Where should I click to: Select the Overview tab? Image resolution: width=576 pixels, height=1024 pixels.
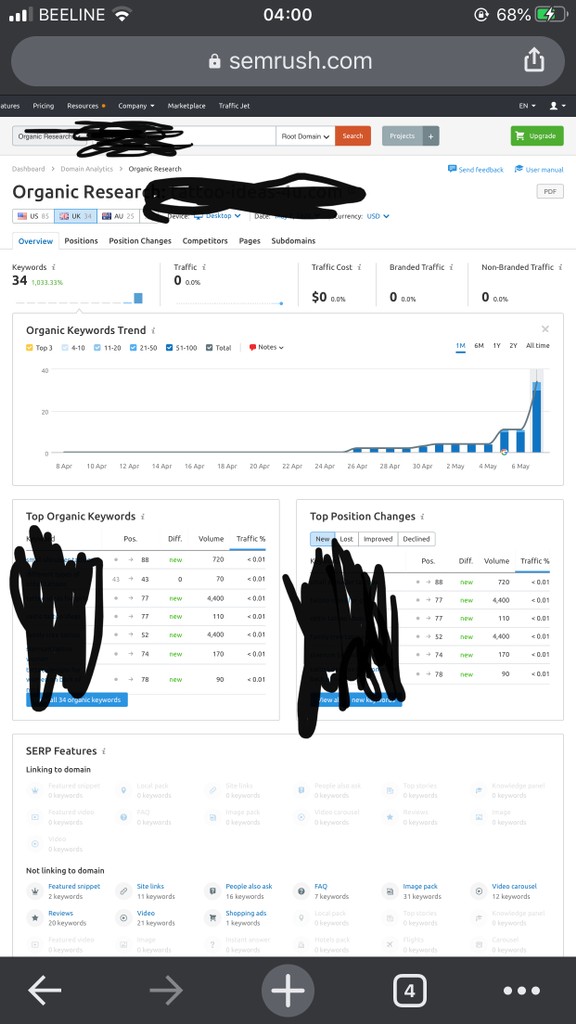pyautogui.click(x=35, y=241)
